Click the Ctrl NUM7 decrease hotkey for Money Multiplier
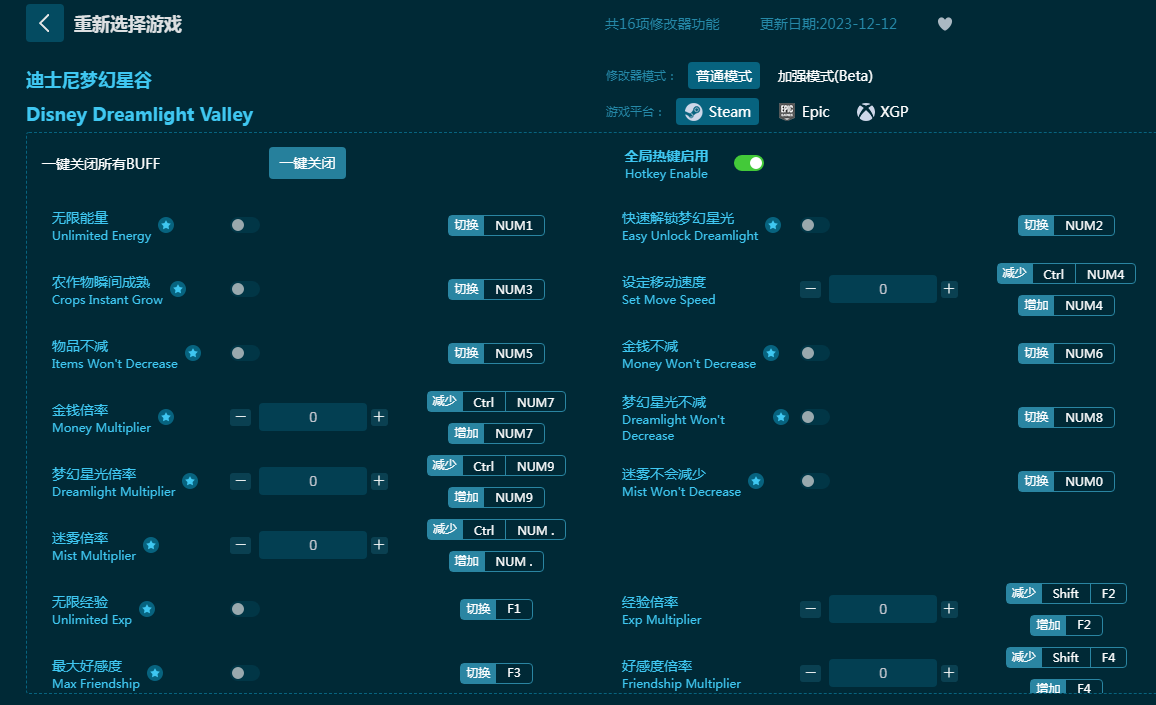Viewport: 1156px width, 705px height. point(496,402)
